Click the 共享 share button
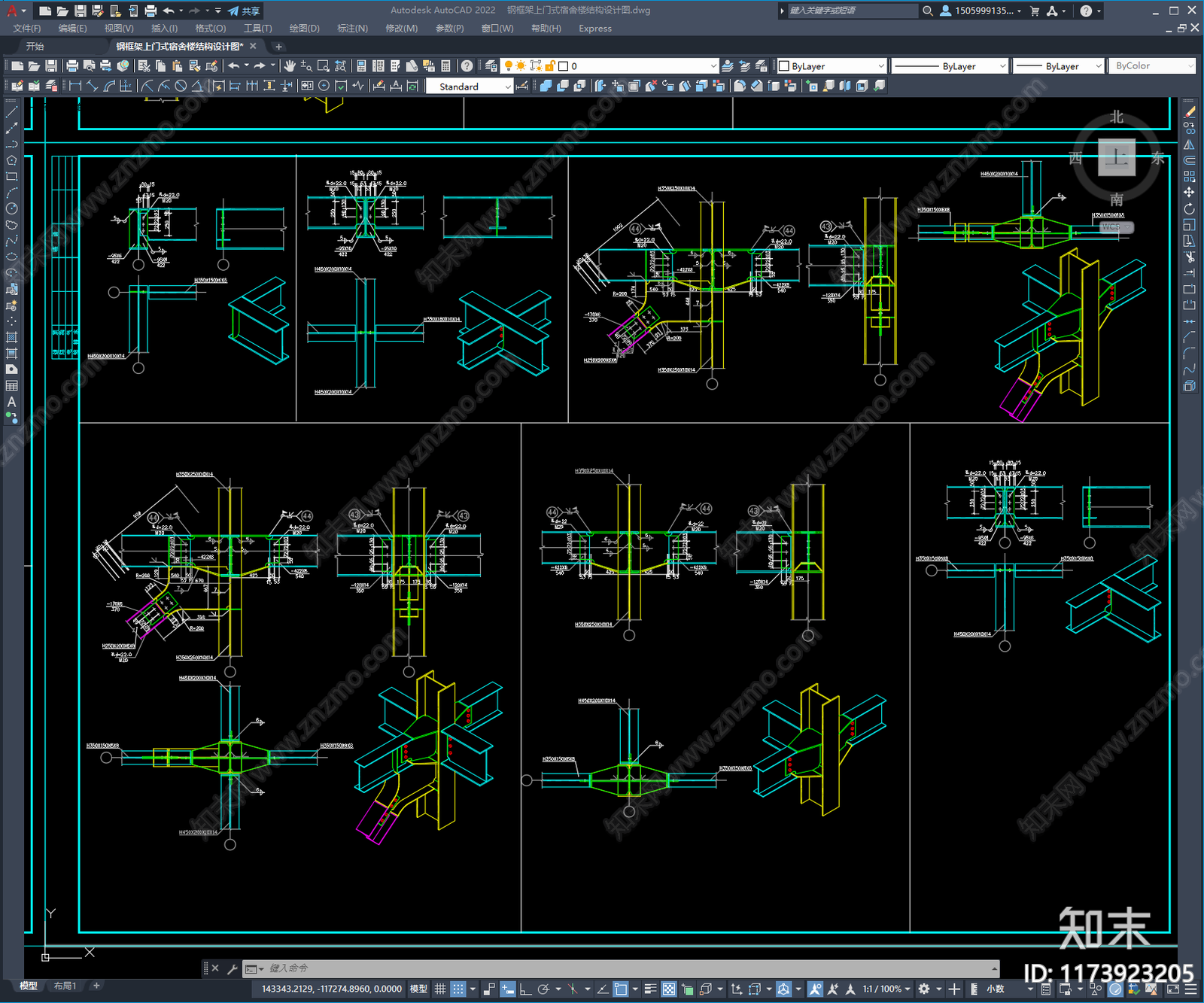 click(245, 11)
